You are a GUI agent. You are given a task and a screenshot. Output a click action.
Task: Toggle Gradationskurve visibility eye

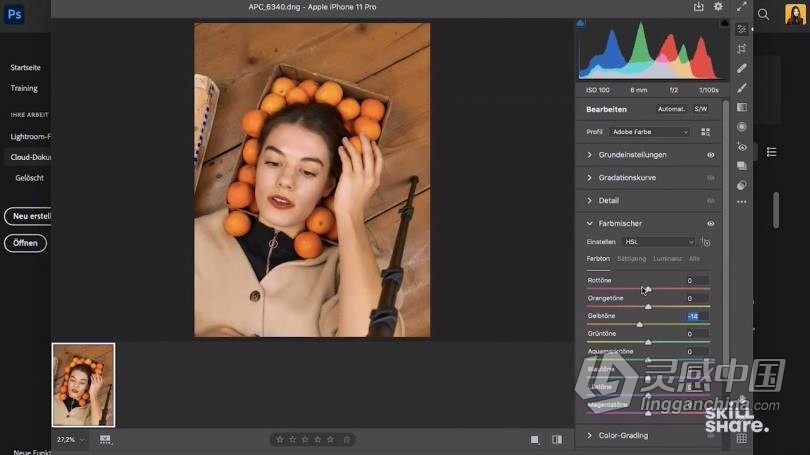click(711, 178)
